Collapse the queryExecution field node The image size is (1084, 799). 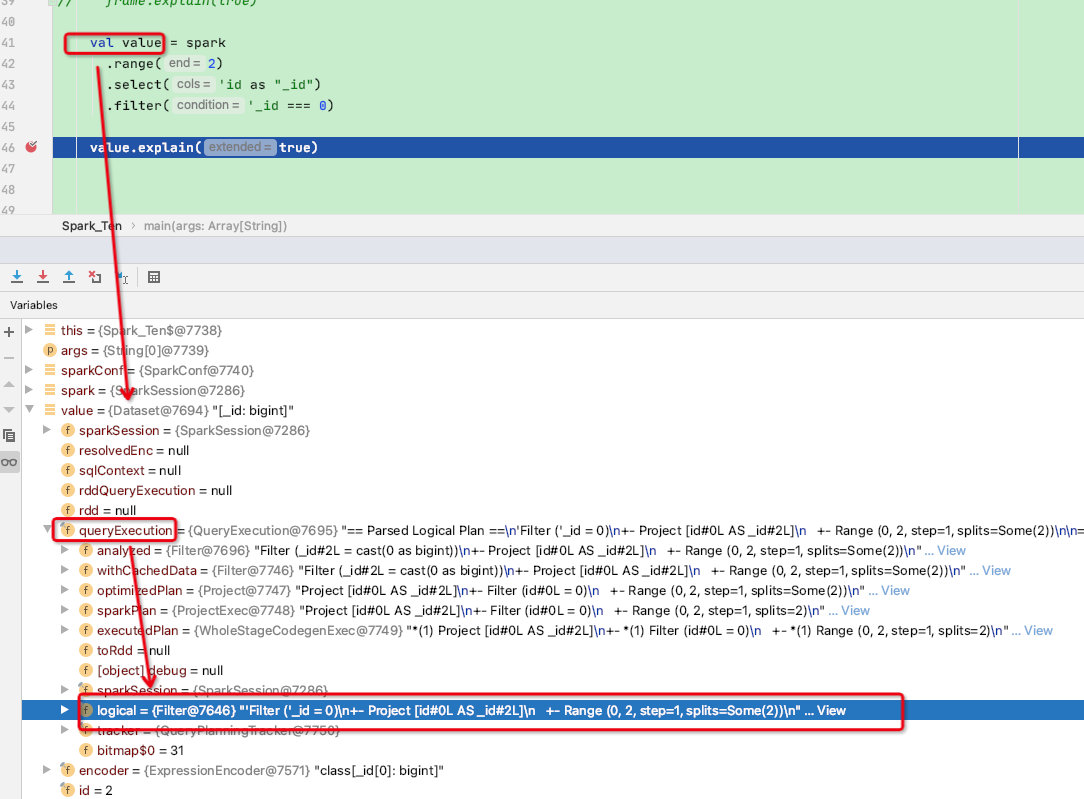48,529
